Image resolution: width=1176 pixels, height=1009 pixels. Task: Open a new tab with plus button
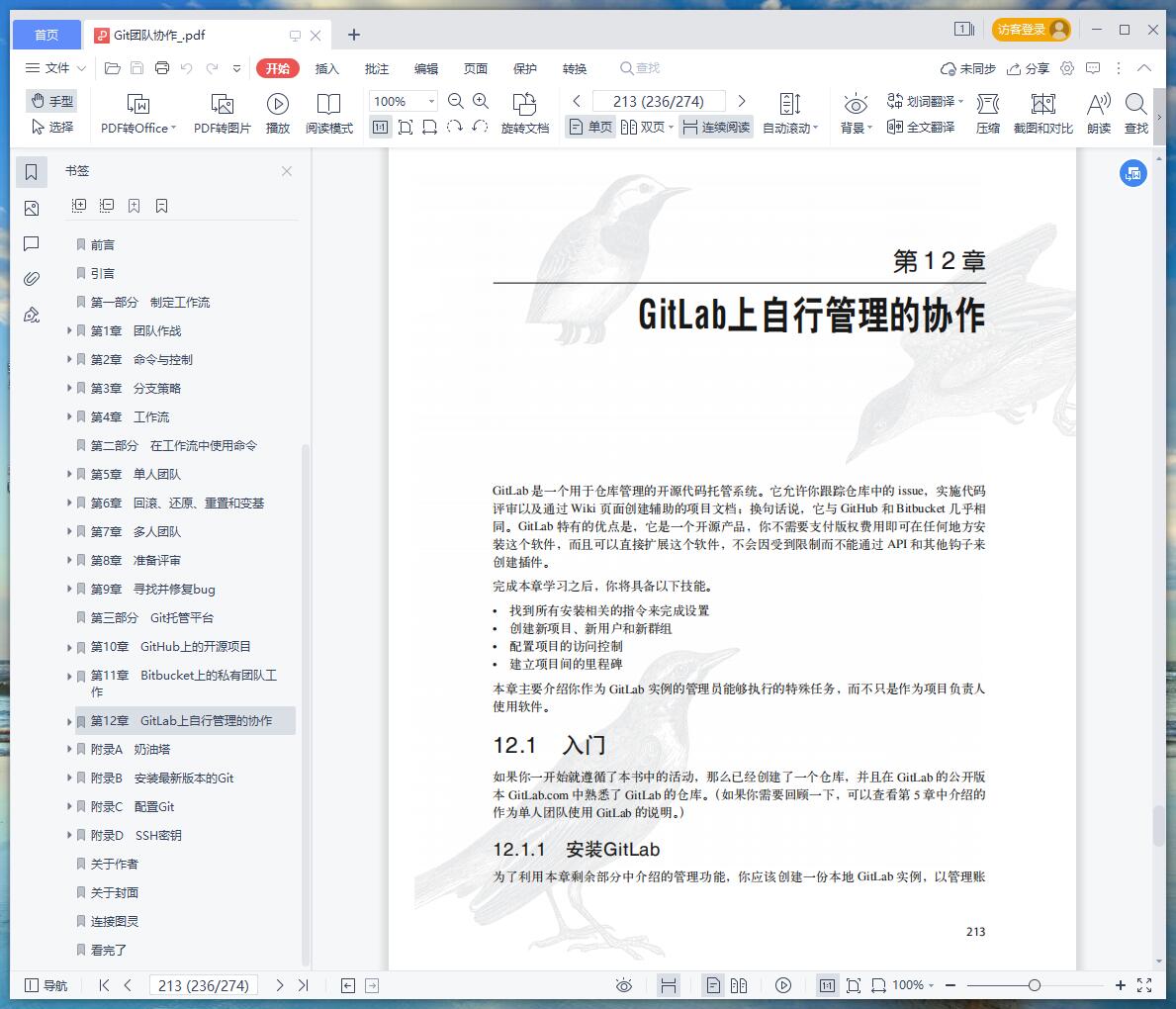pos(354,35)
